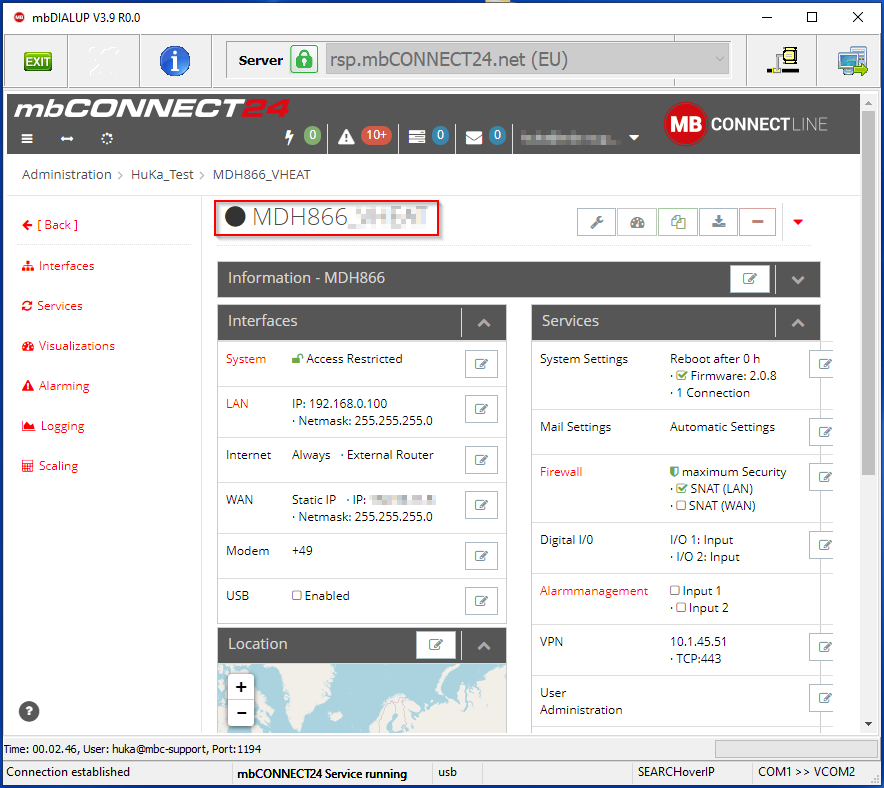
Task: Edit the Modem interface row
Action: click(x=481, y=556)
